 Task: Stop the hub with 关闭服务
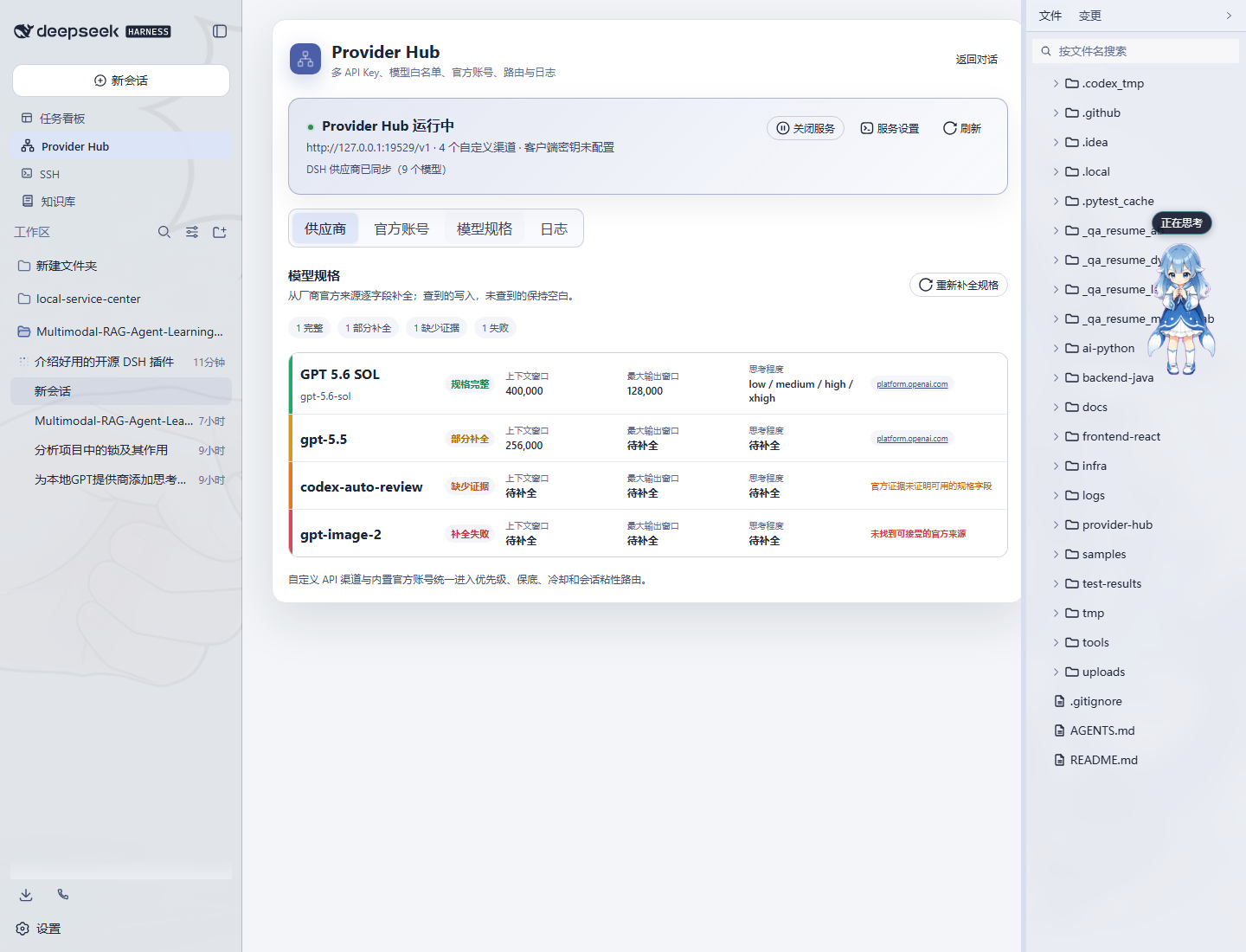(x=806, y=128)
